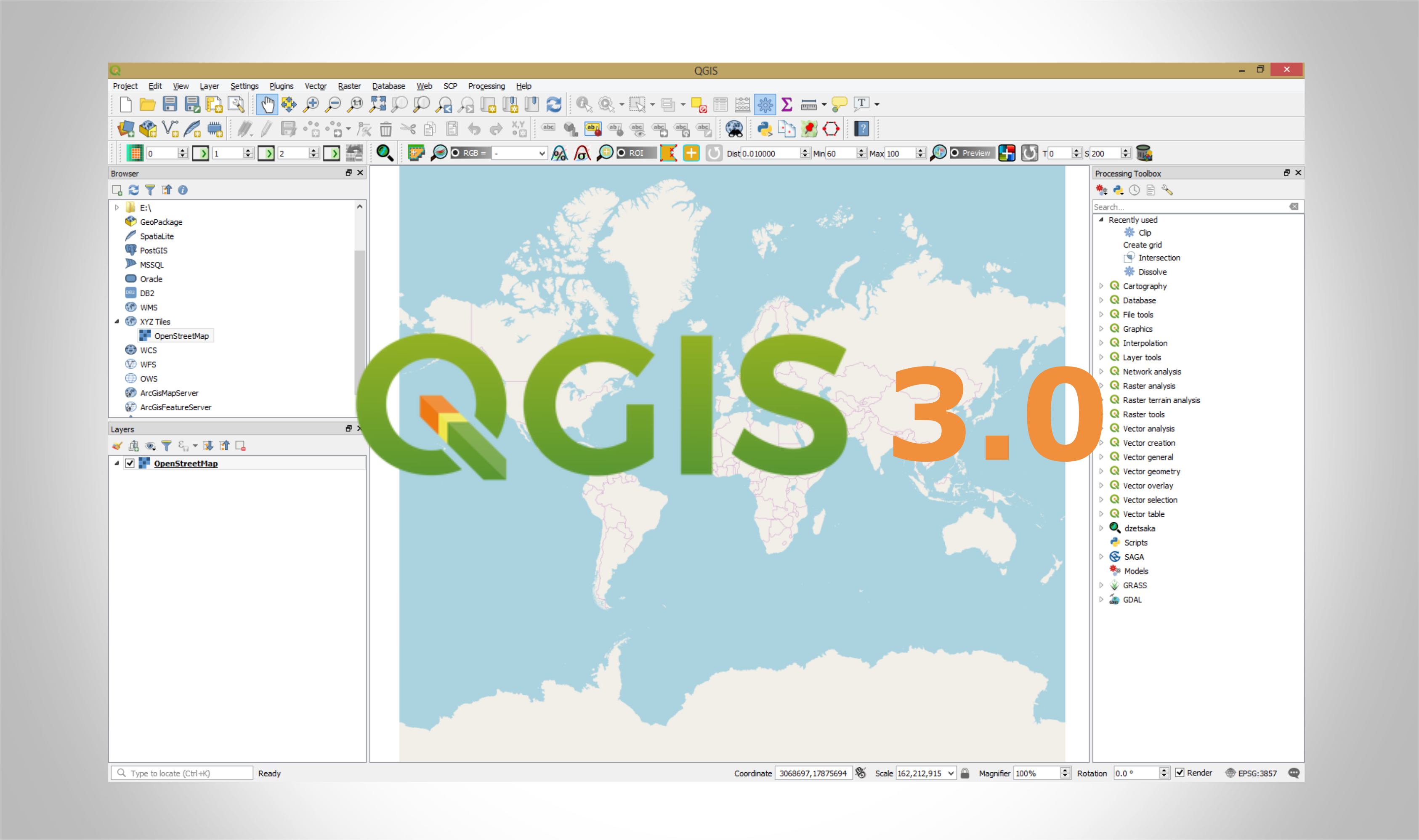Increase the Rotation spinner value
Image resolution: width=1419 pixels, height=840 pixels.
pos(1164,771)
